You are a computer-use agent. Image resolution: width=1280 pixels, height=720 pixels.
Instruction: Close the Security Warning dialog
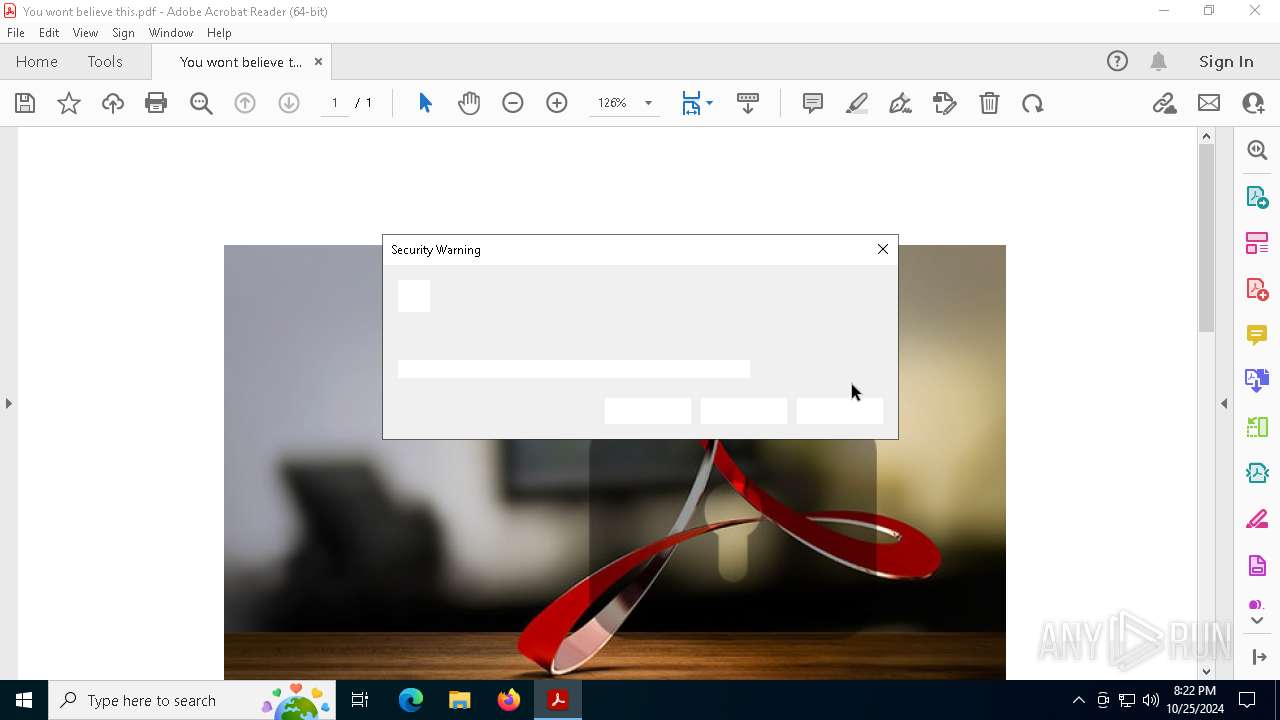(x=883, y=249)
